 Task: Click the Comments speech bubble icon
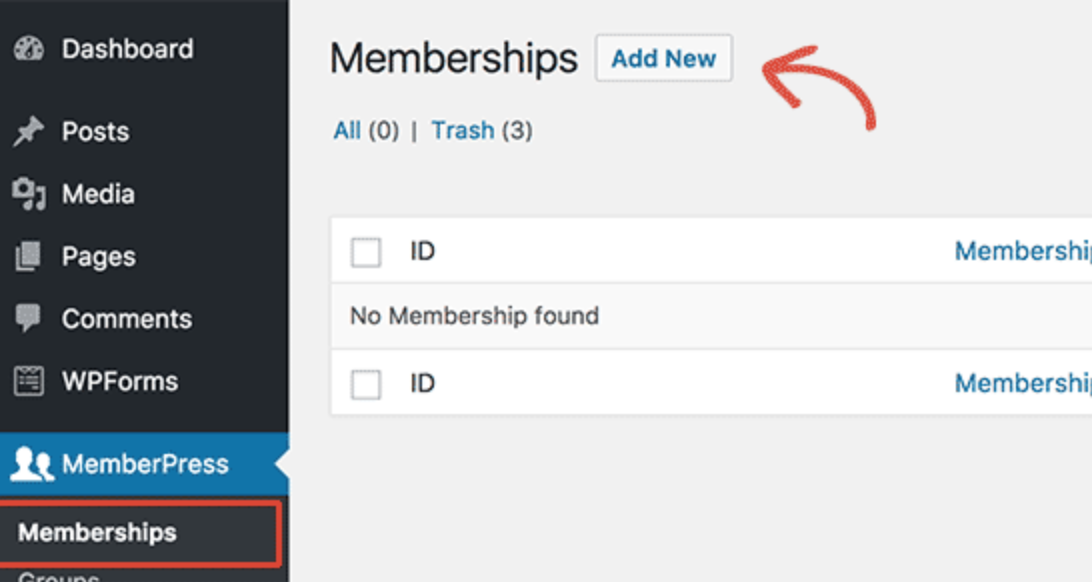pos(29,319)
